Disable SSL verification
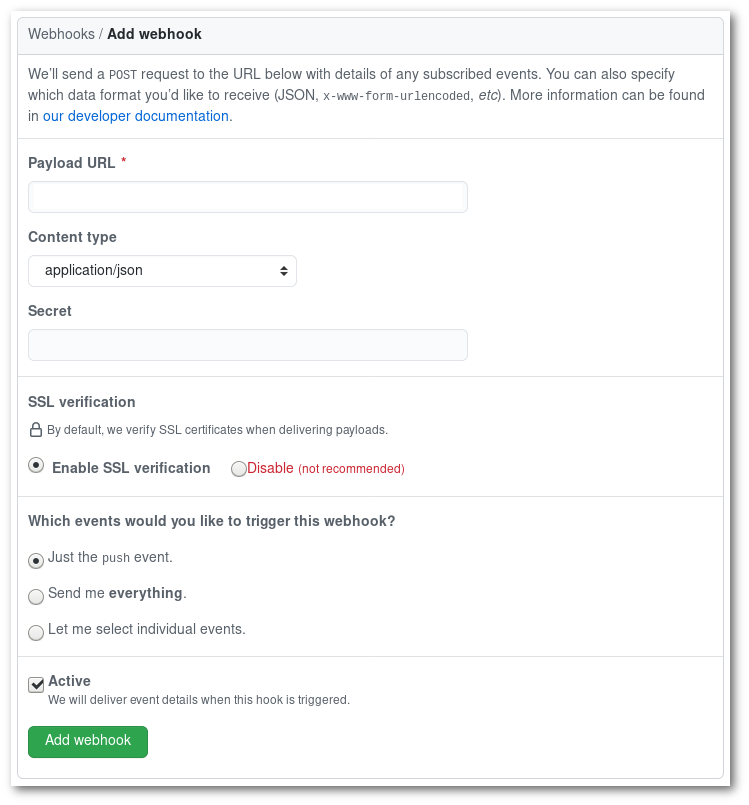This screenshot has width=749, height=805. [x=238, y=468]
